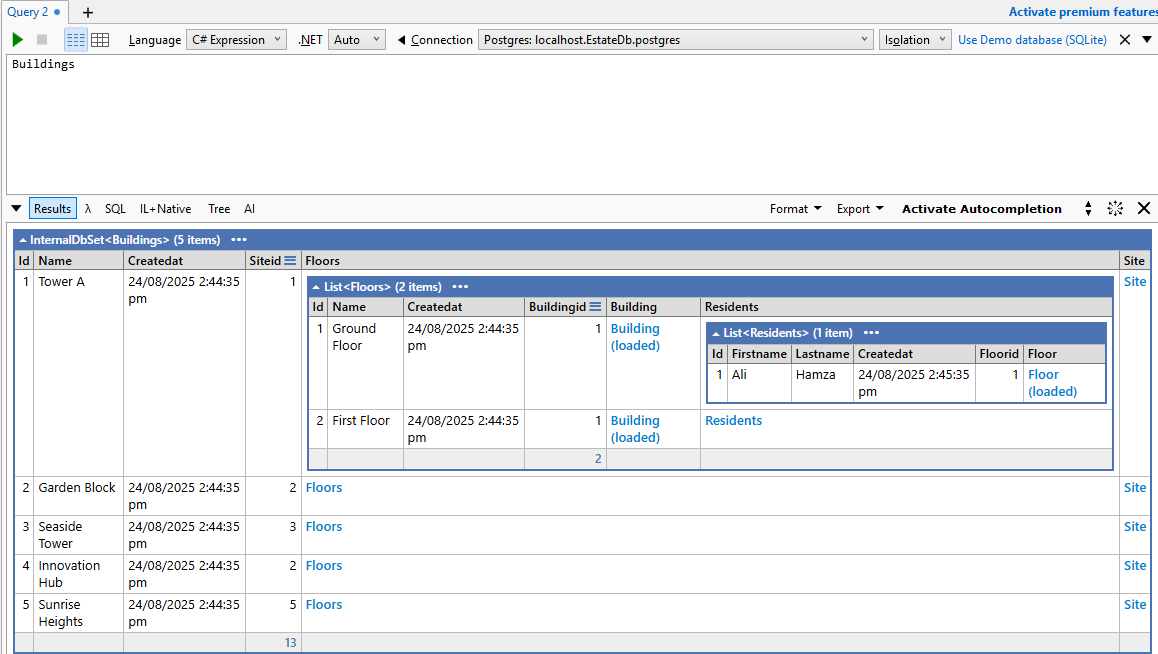
Task: Open Site link for Seaside Tower row
Action: (x=1134, y=526)
